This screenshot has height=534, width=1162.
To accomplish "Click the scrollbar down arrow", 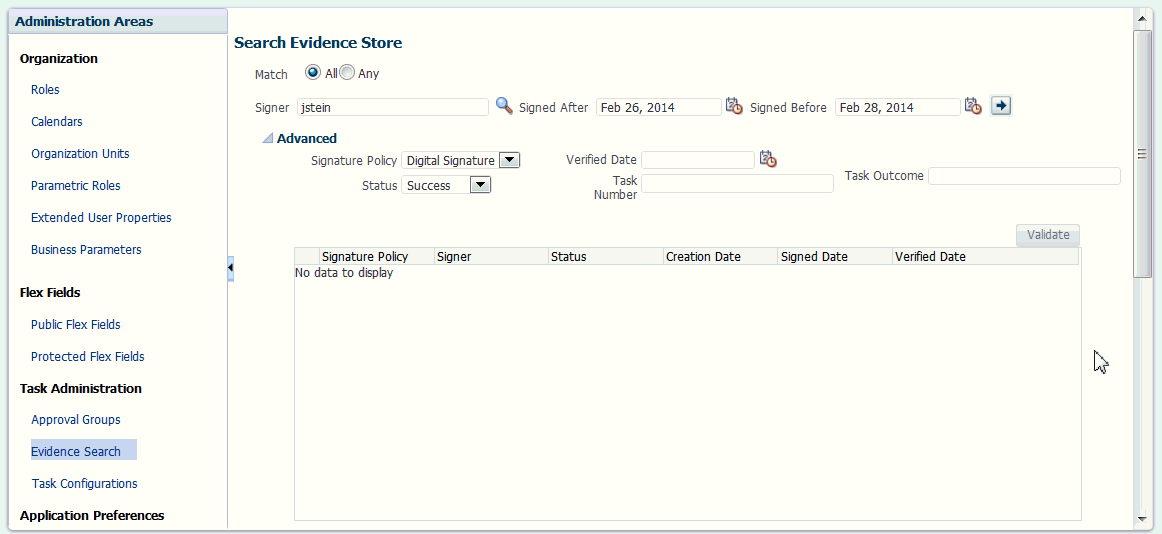I will [1142, 517].
